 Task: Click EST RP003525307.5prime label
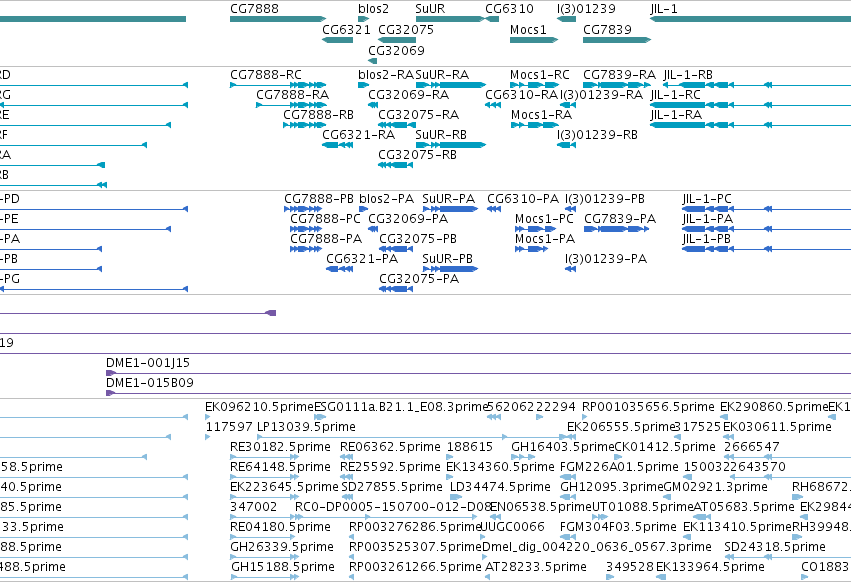[x=415, y=547]
